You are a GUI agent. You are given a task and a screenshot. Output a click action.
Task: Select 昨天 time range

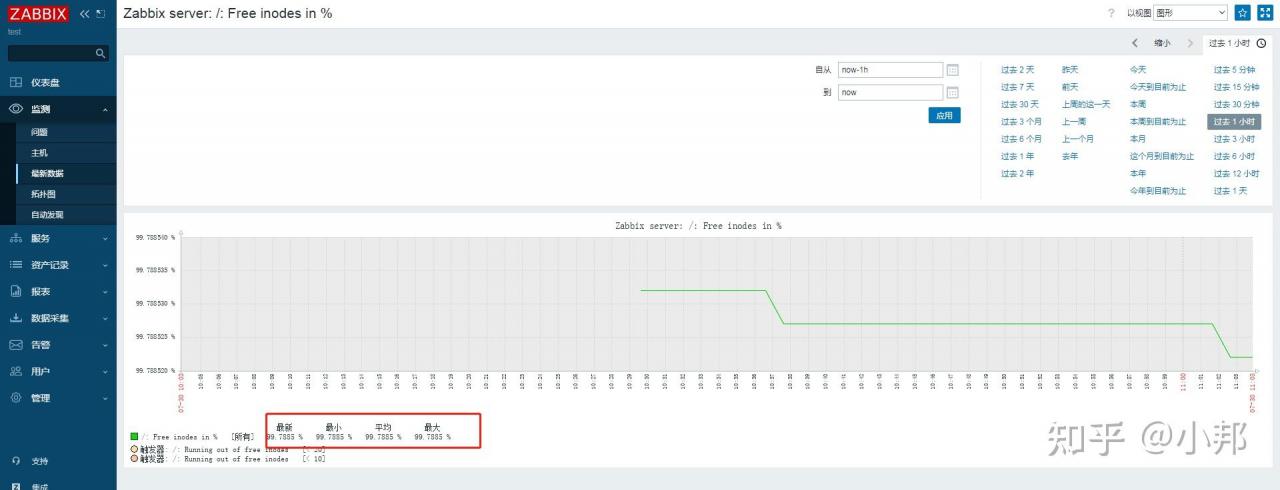coord(1070,70)
